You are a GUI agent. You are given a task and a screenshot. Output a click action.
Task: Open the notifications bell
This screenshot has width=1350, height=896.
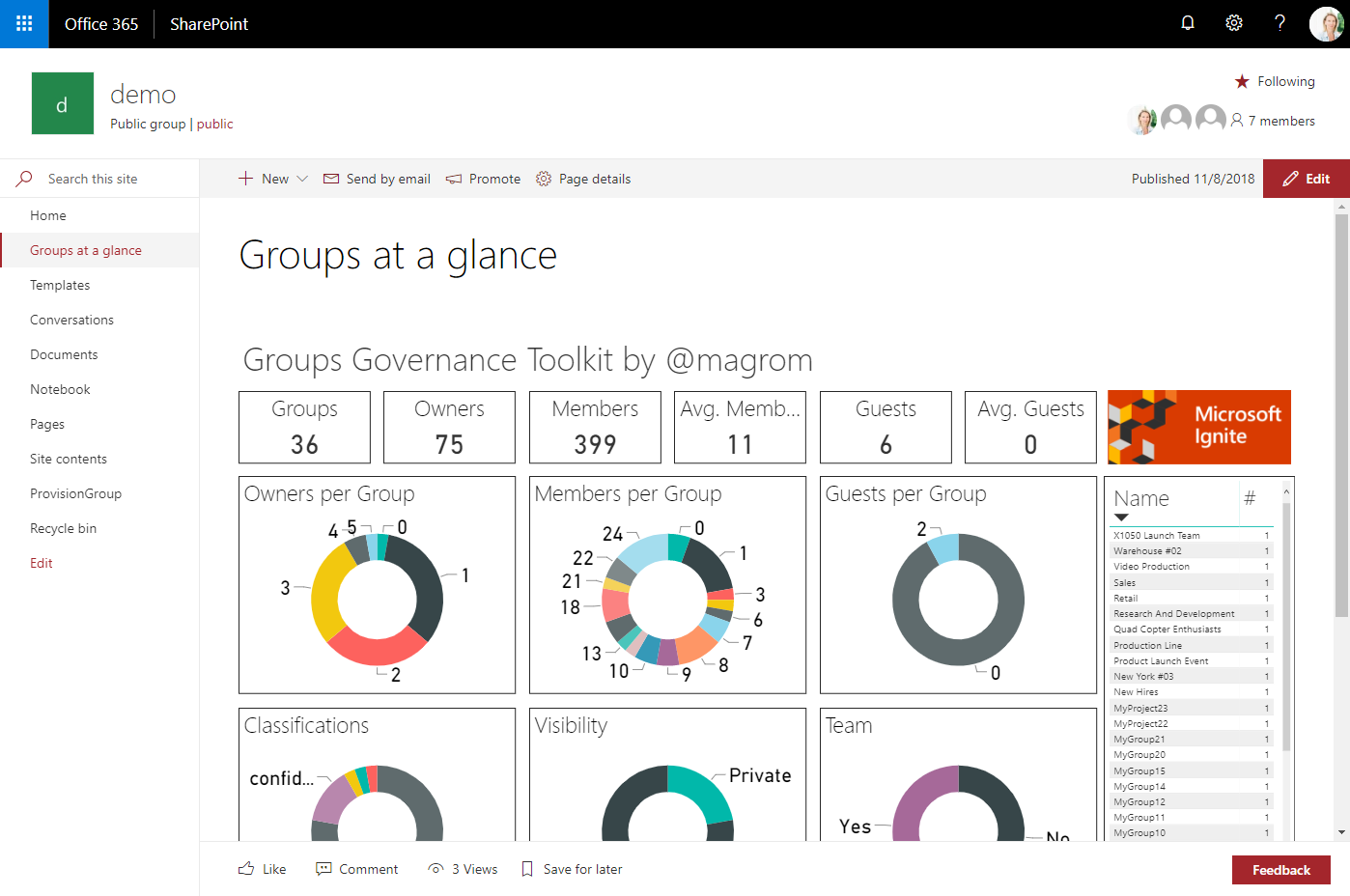(x=1188, y=23)
